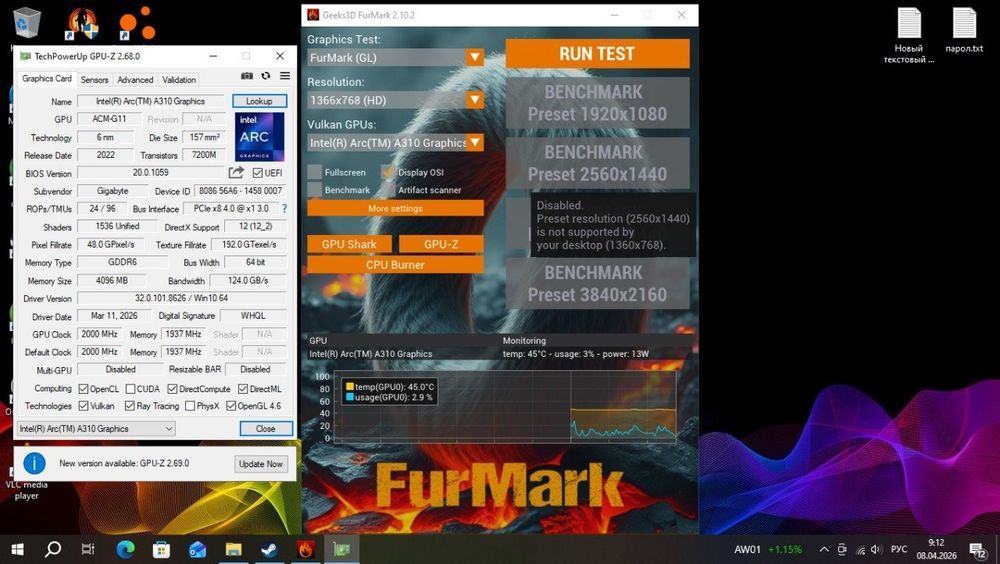Toggle the DirectCompute checkbox
The height and width of the screenshot is (564, 1000).
coord(172,389)
